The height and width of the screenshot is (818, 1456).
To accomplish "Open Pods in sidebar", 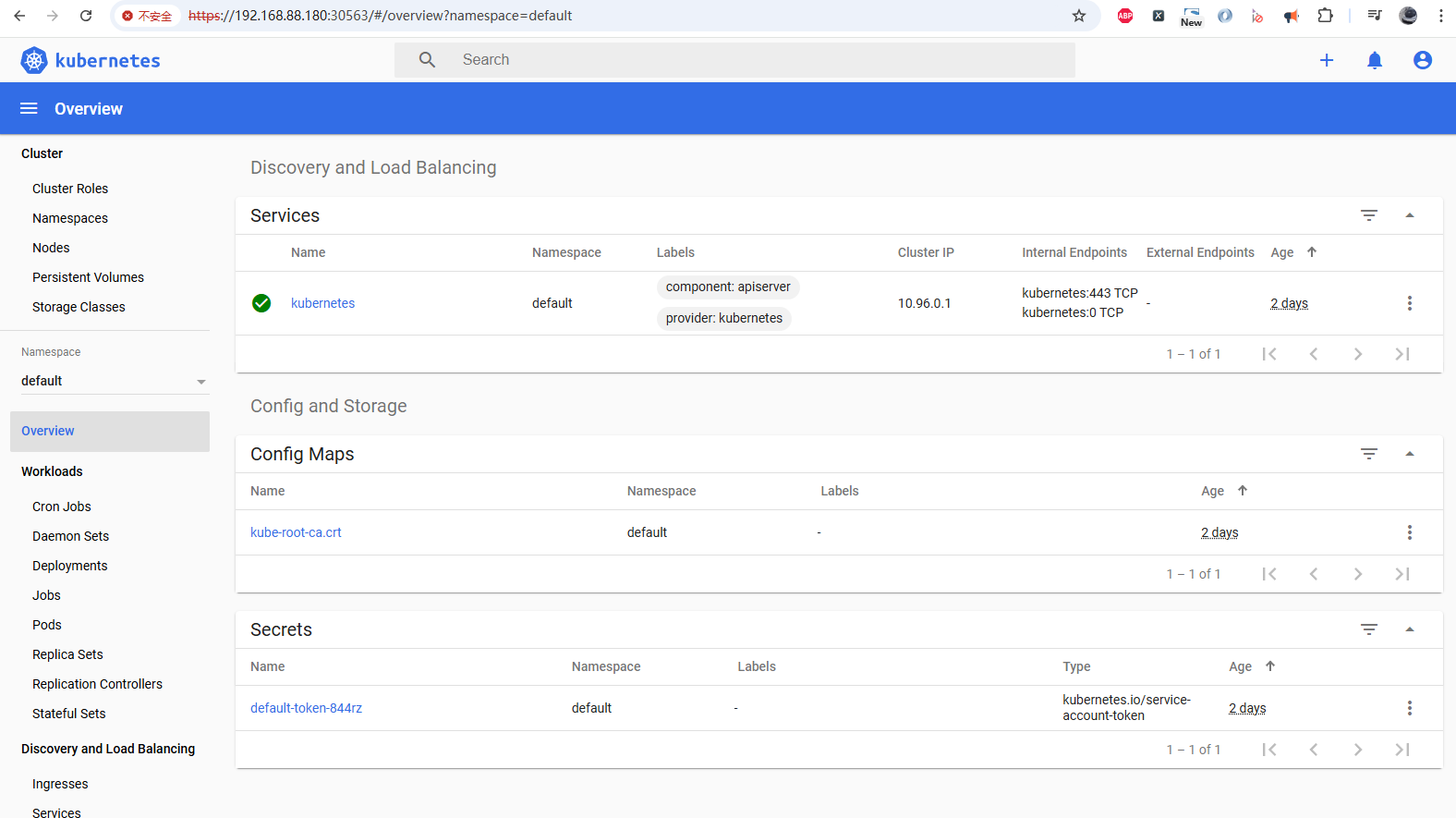I will pos(47,625).
